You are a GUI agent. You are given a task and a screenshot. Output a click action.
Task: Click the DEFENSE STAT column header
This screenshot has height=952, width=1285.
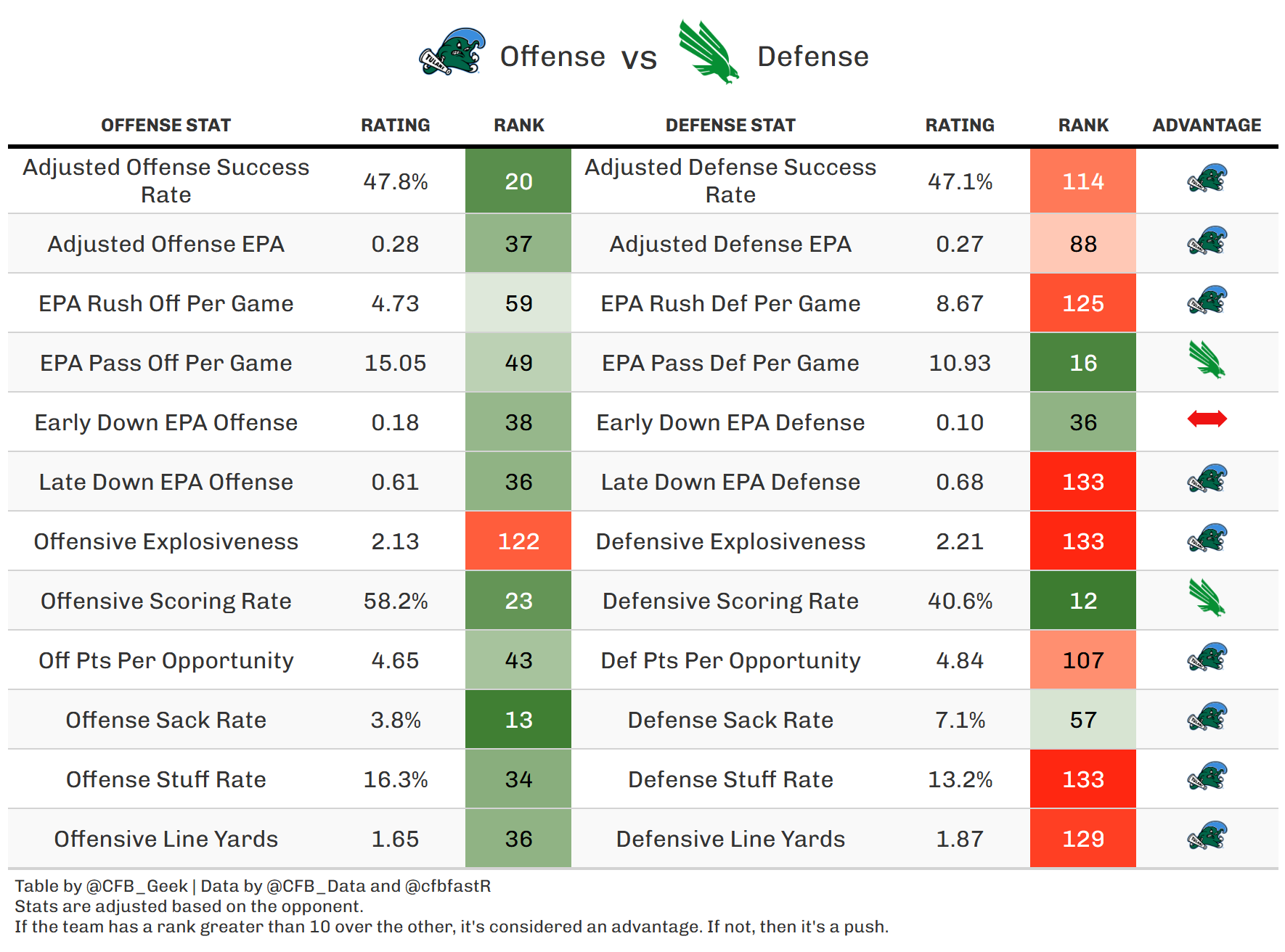pos(730,126)
